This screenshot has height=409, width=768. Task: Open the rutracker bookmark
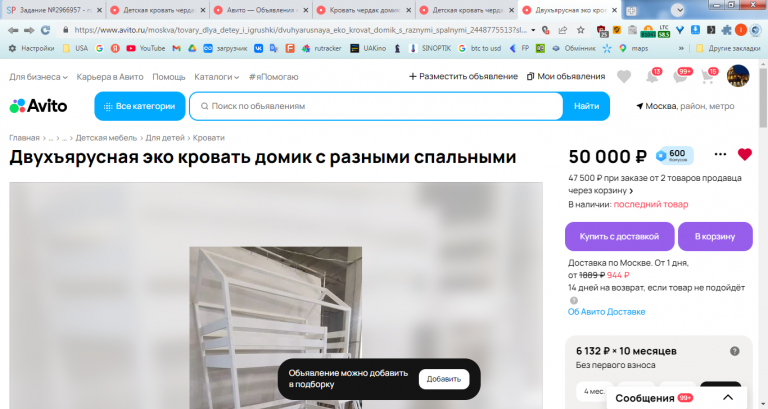(321, 48)
